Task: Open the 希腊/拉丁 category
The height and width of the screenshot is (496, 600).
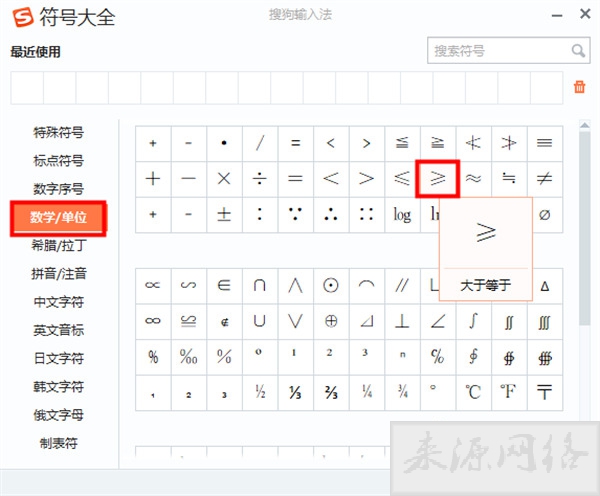Action: (59, 245)
